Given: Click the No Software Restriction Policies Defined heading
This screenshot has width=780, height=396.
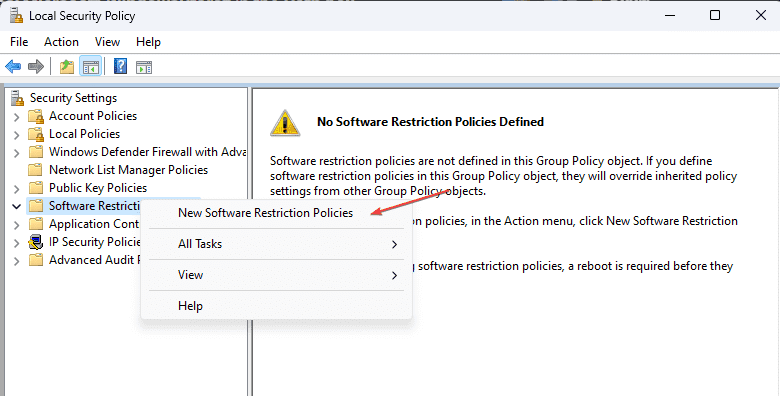Looking at the screenshot, I should [x=430, y=122].
